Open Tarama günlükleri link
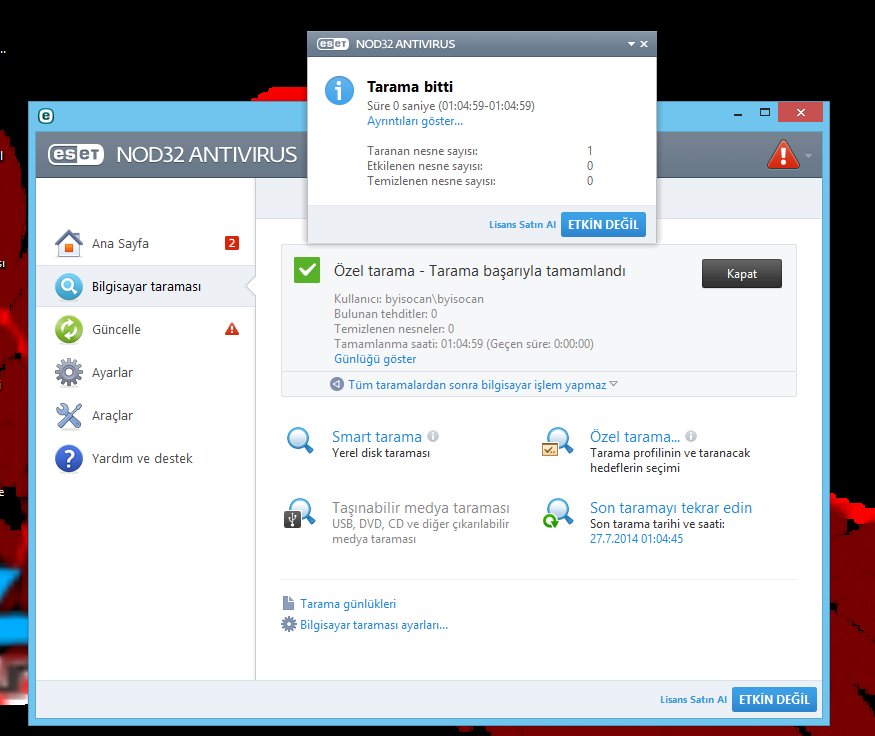This screenshot has height=736, width=875. (x=348, y=604)
